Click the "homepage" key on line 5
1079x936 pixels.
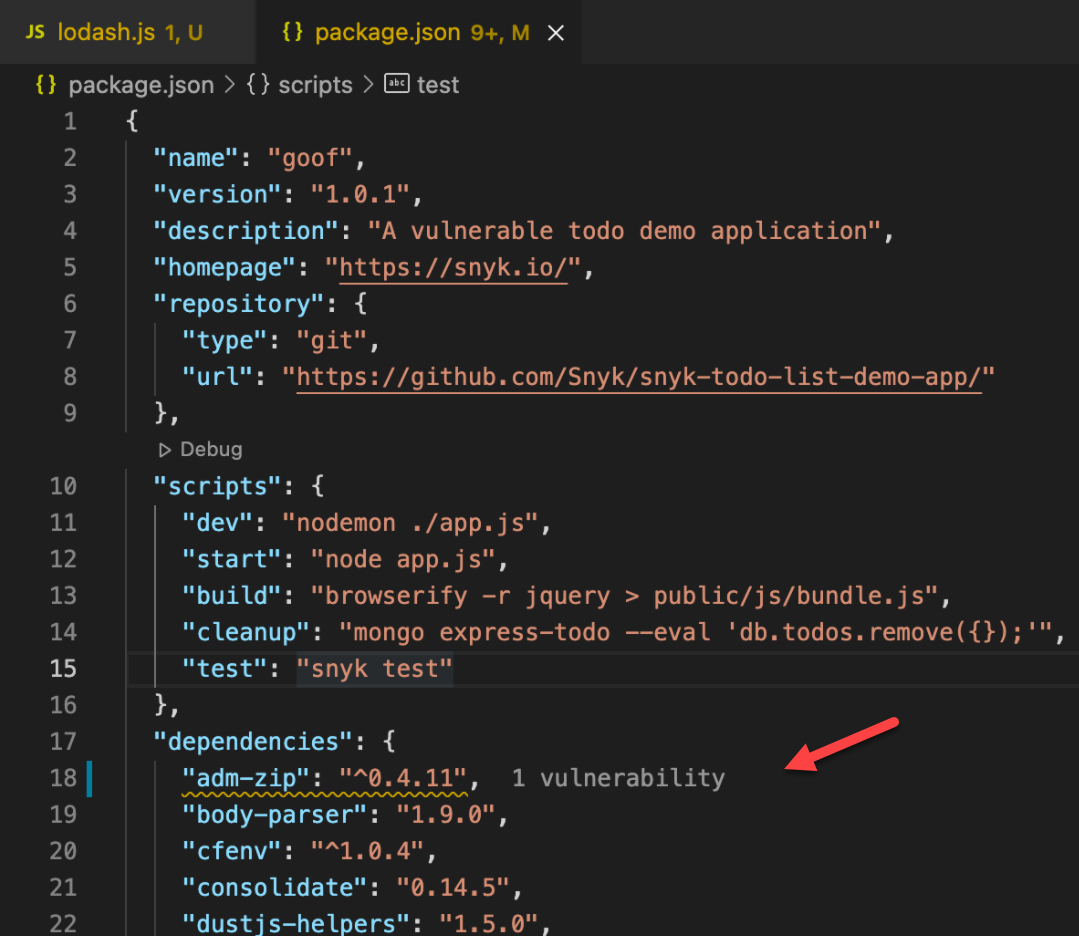(225, 267)
